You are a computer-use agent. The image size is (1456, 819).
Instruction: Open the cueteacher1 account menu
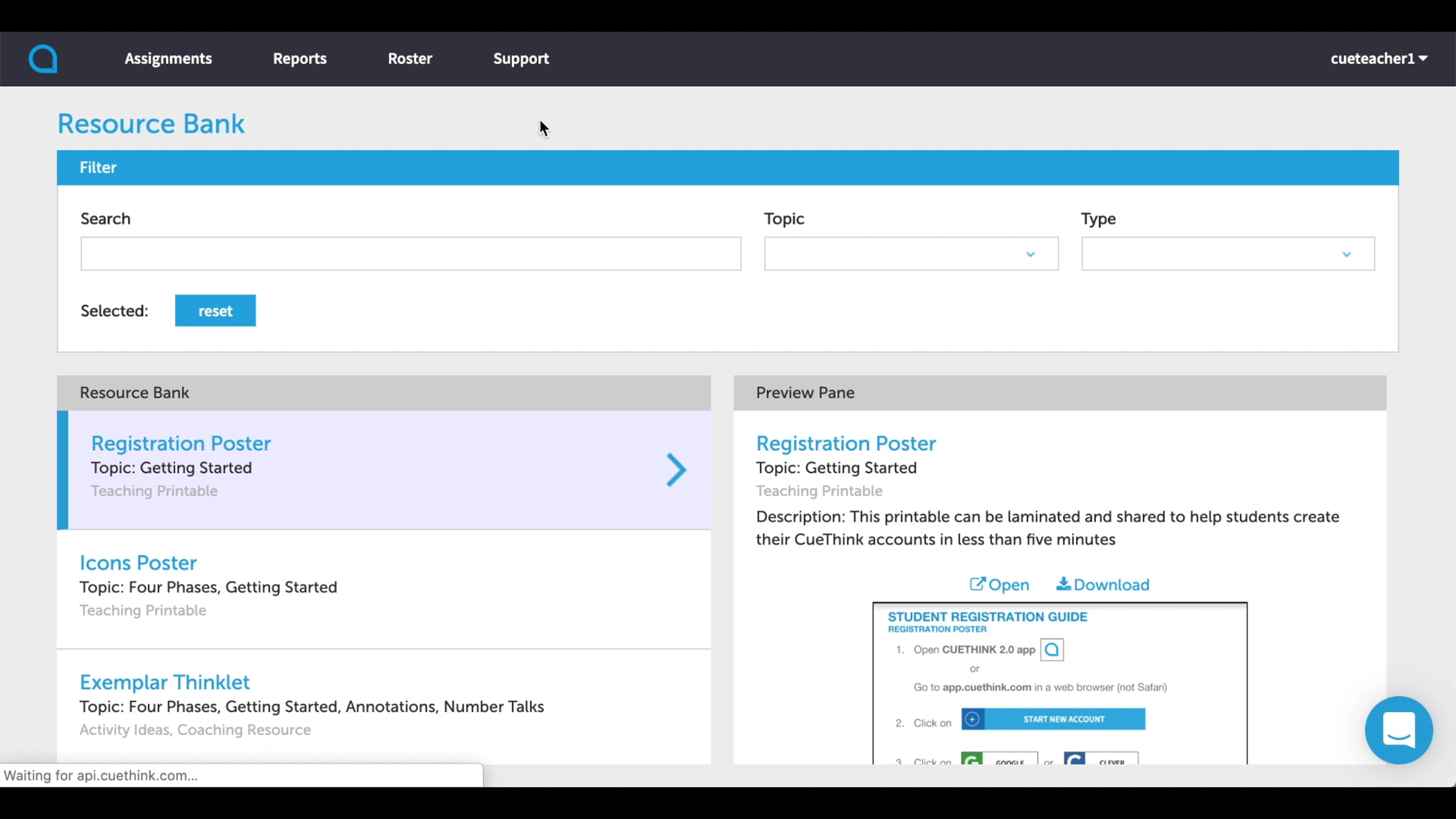coord(1378,58)
